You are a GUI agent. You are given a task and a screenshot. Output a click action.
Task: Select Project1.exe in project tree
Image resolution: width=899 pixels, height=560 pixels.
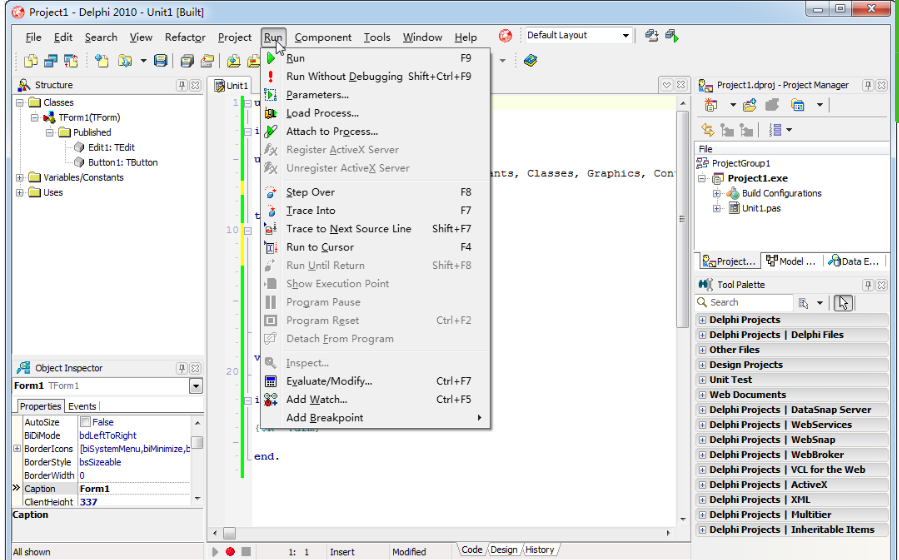(757, 178)
